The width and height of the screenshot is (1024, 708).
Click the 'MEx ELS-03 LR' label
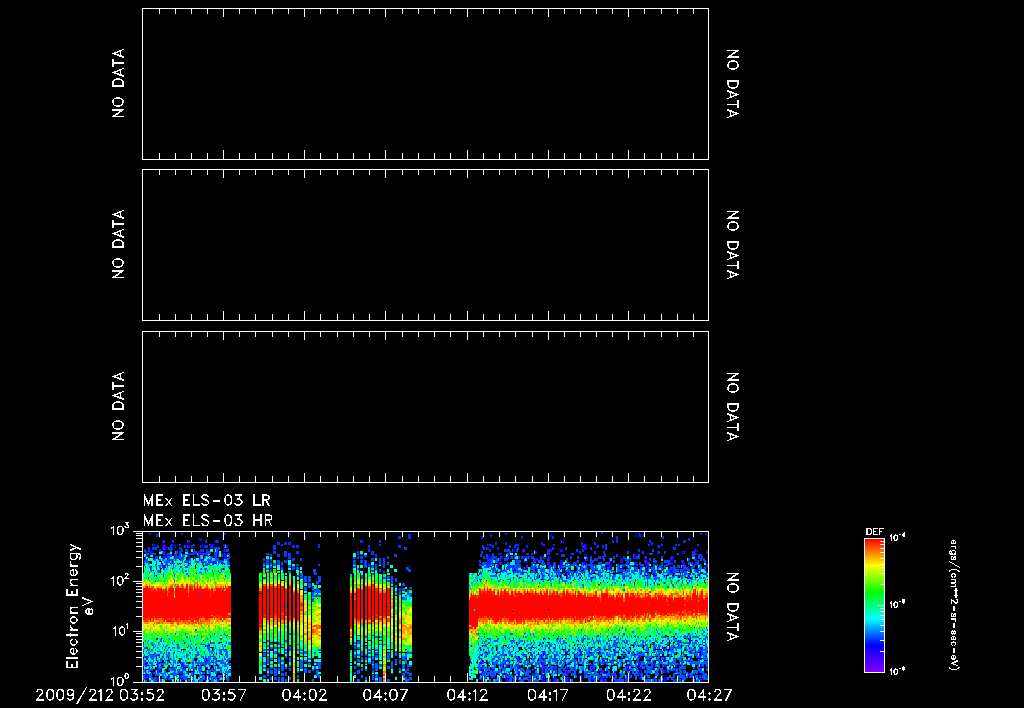pyautogui.click(x=206, y=500)
